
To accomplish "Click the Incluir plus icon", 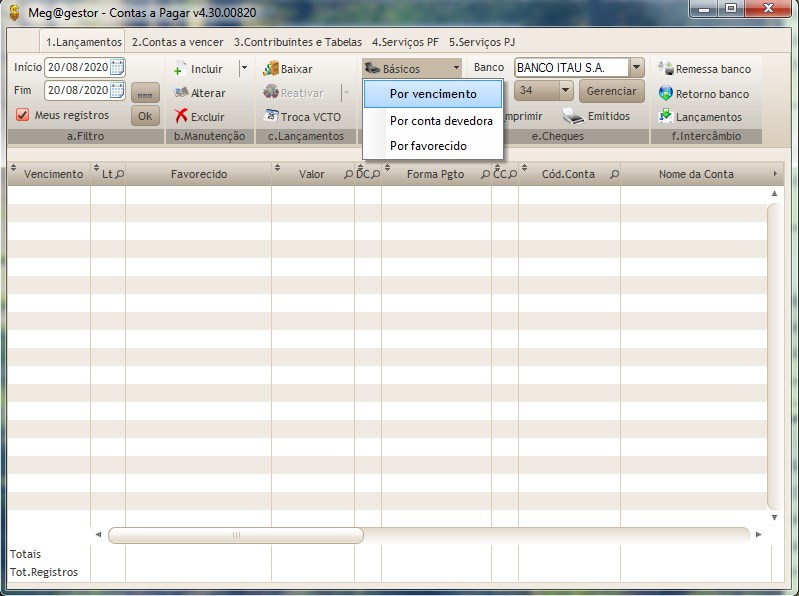I will (x=180, y=69).
